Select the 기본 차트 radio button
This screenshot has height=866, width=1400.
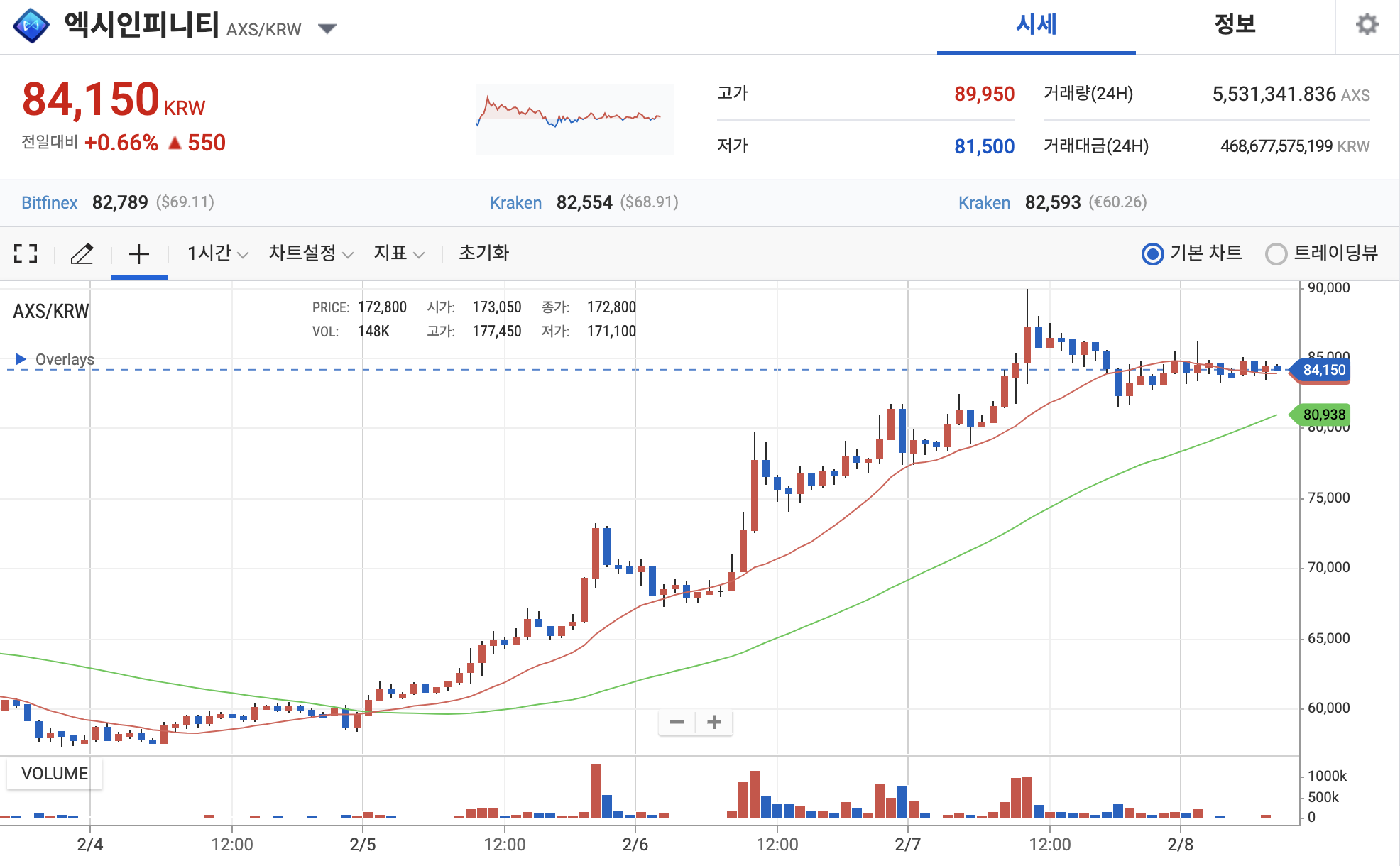[1153, 253]
